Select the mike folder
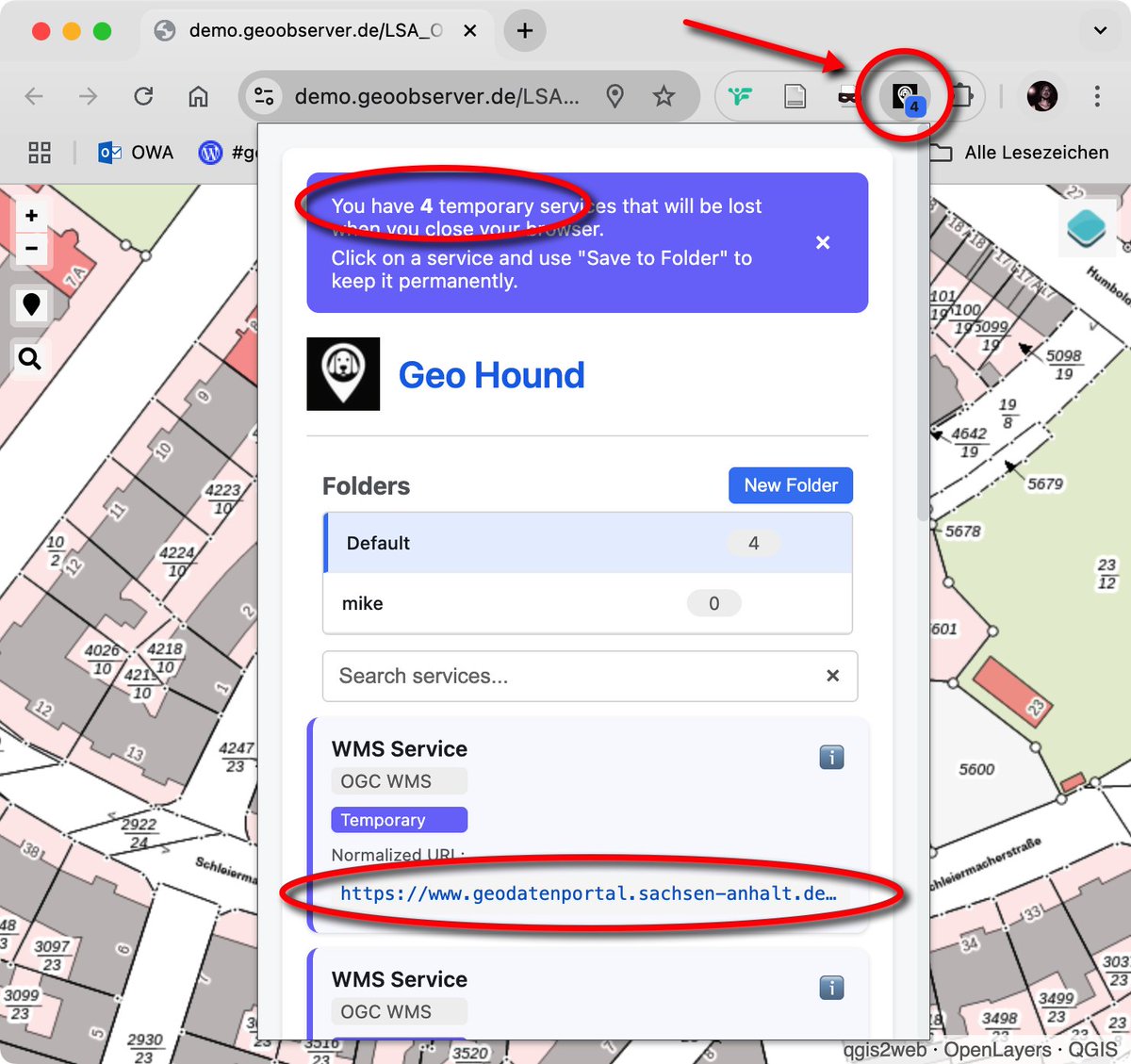Screen dimensions: 1131x1064 point(588,603)
